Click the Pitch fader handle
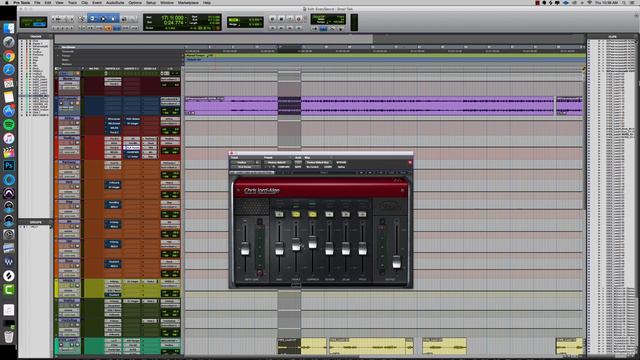 coord(362,249)
